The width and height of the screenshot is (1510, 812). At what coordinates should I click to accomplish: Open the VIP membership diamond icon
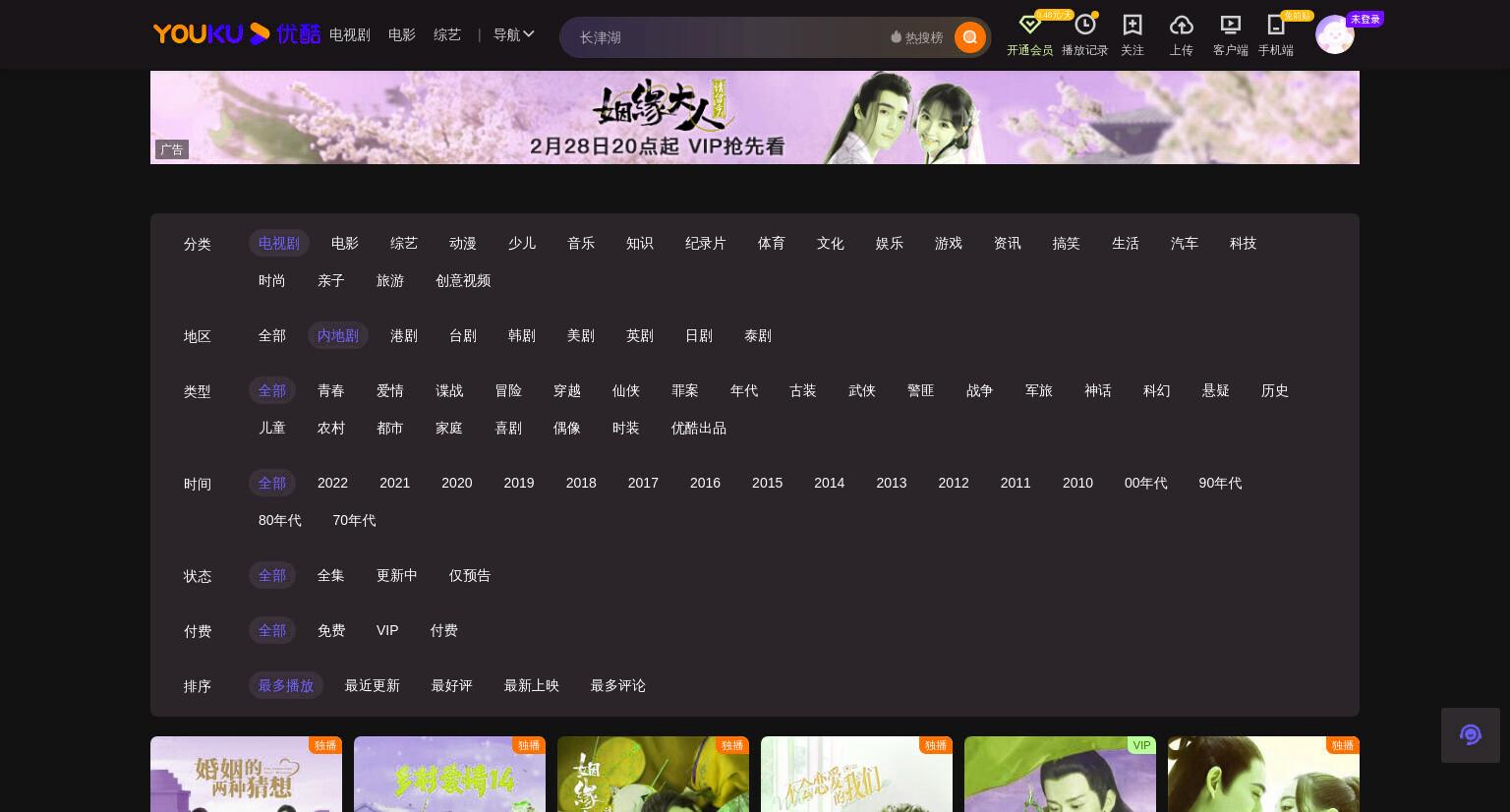click(x=1029, y=25)
